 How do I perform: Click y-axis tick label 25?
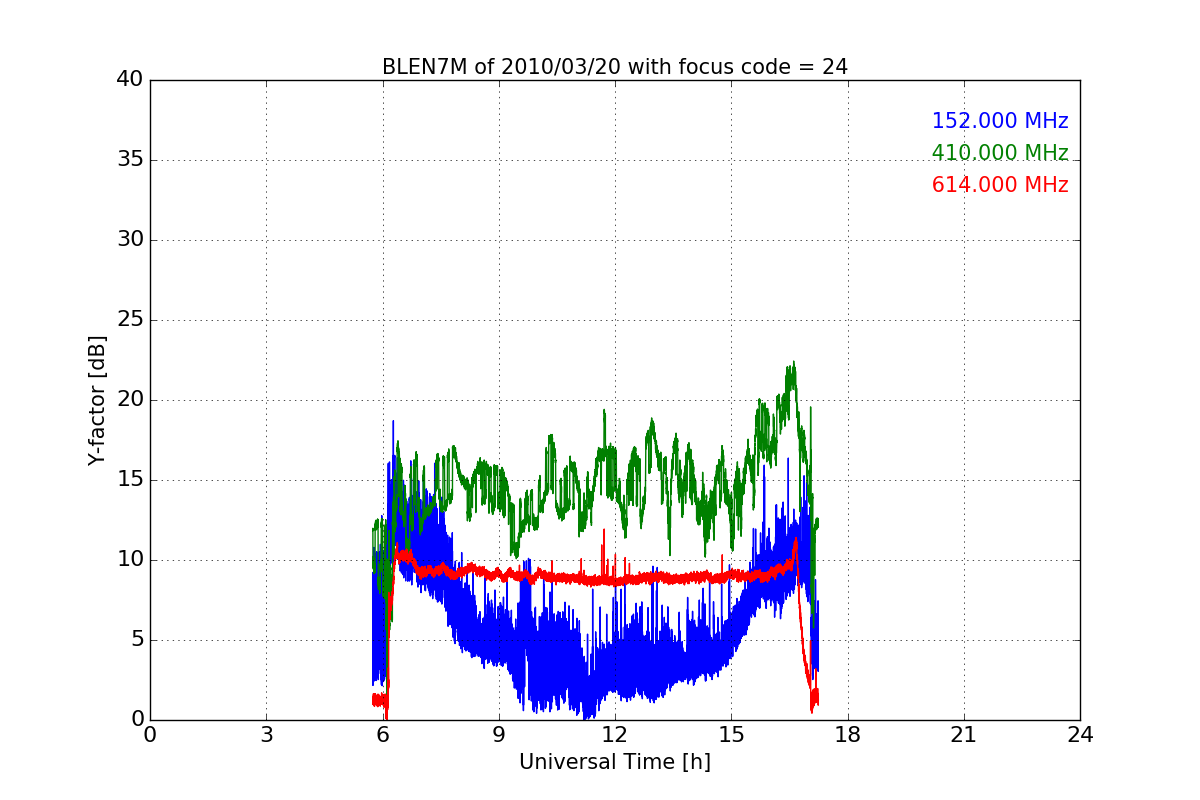pos(130,320)
